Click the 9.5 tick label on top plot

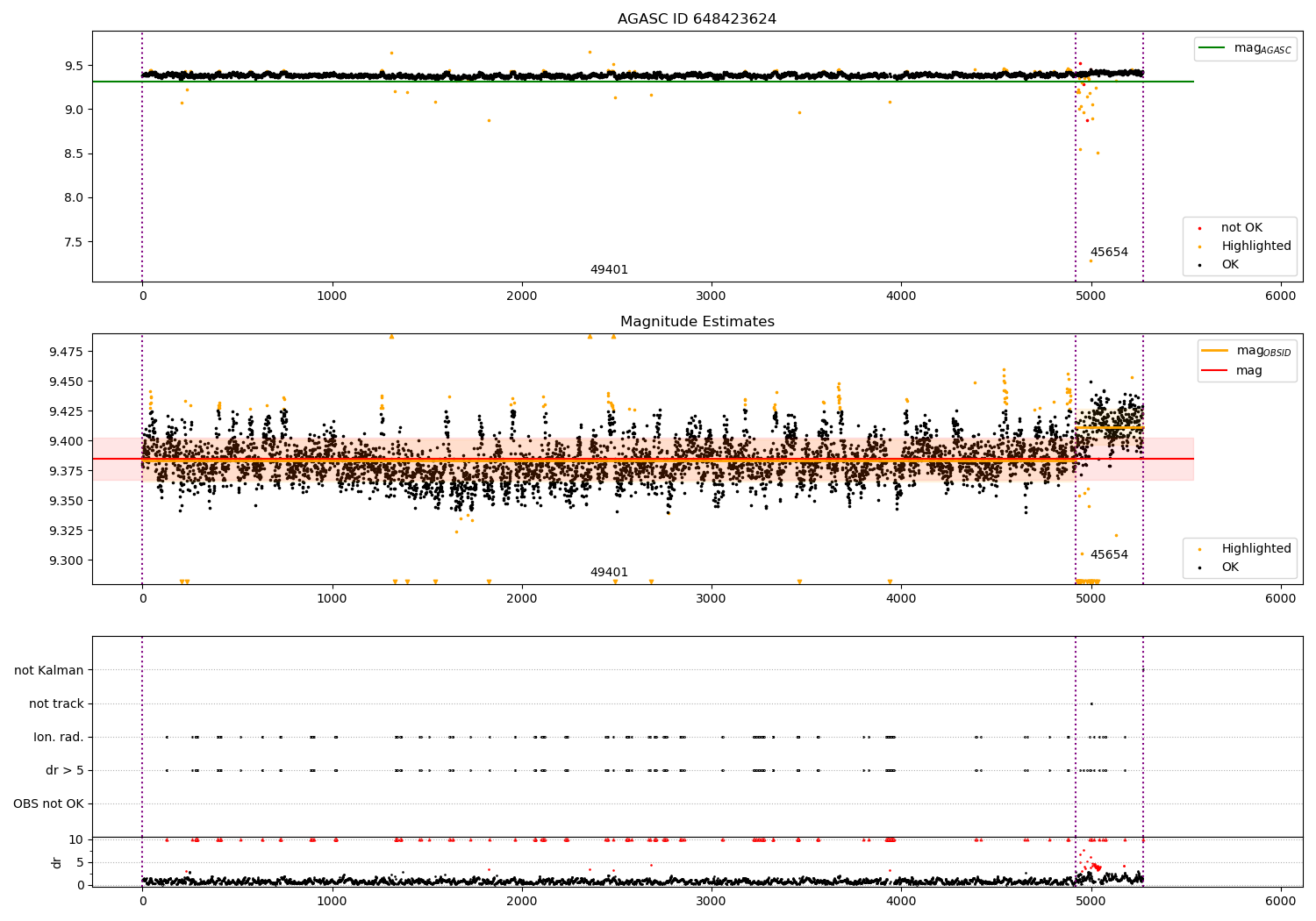(74, 66)
